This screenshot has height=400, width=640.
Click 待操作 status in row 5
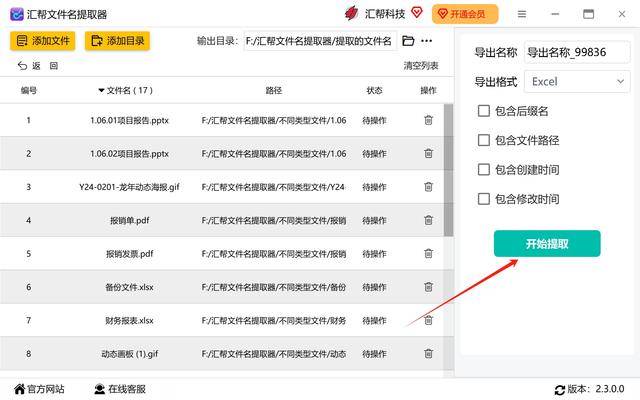click(374, 254)
